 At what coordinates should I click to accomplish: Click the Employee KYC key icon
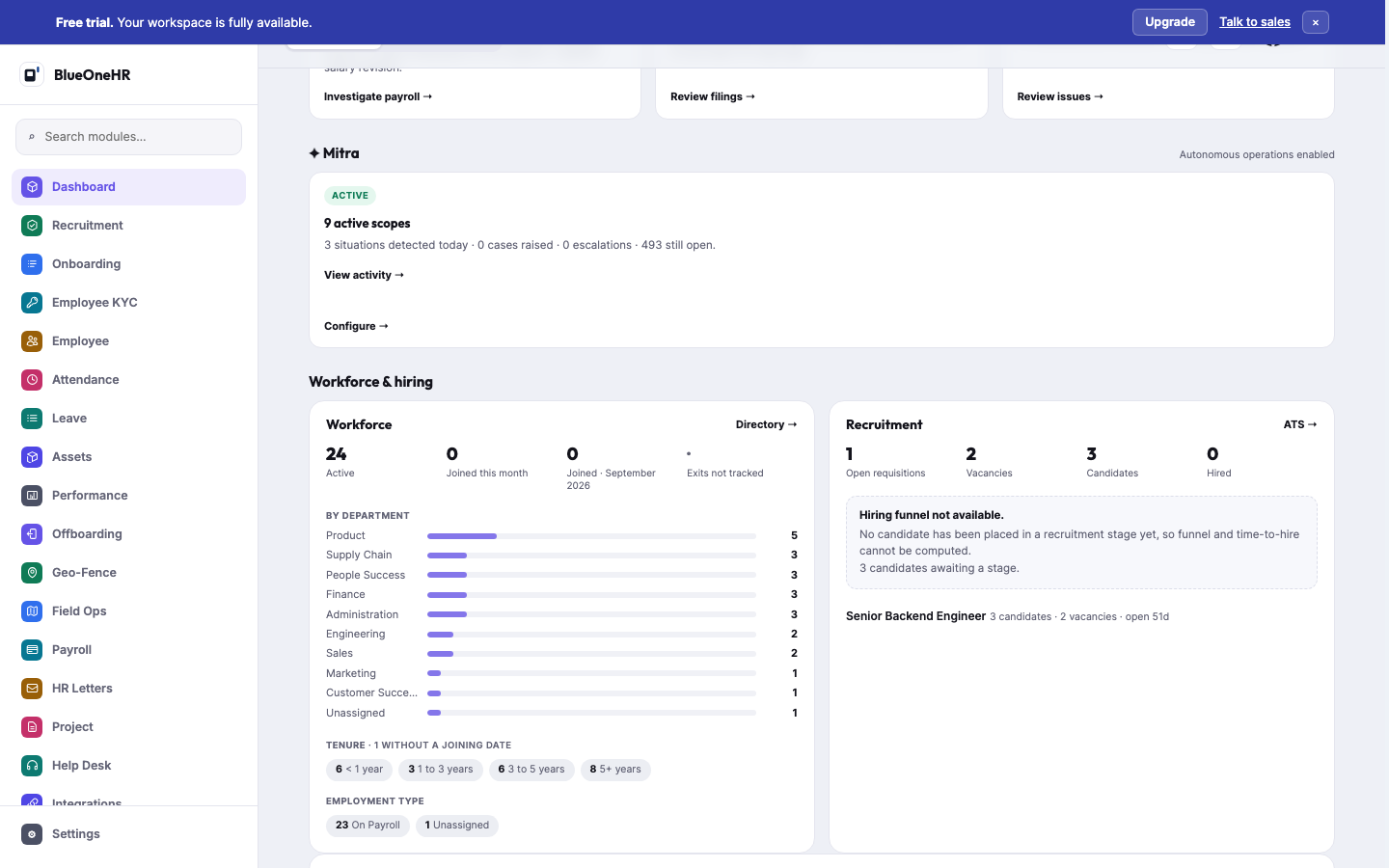(32, 303)
